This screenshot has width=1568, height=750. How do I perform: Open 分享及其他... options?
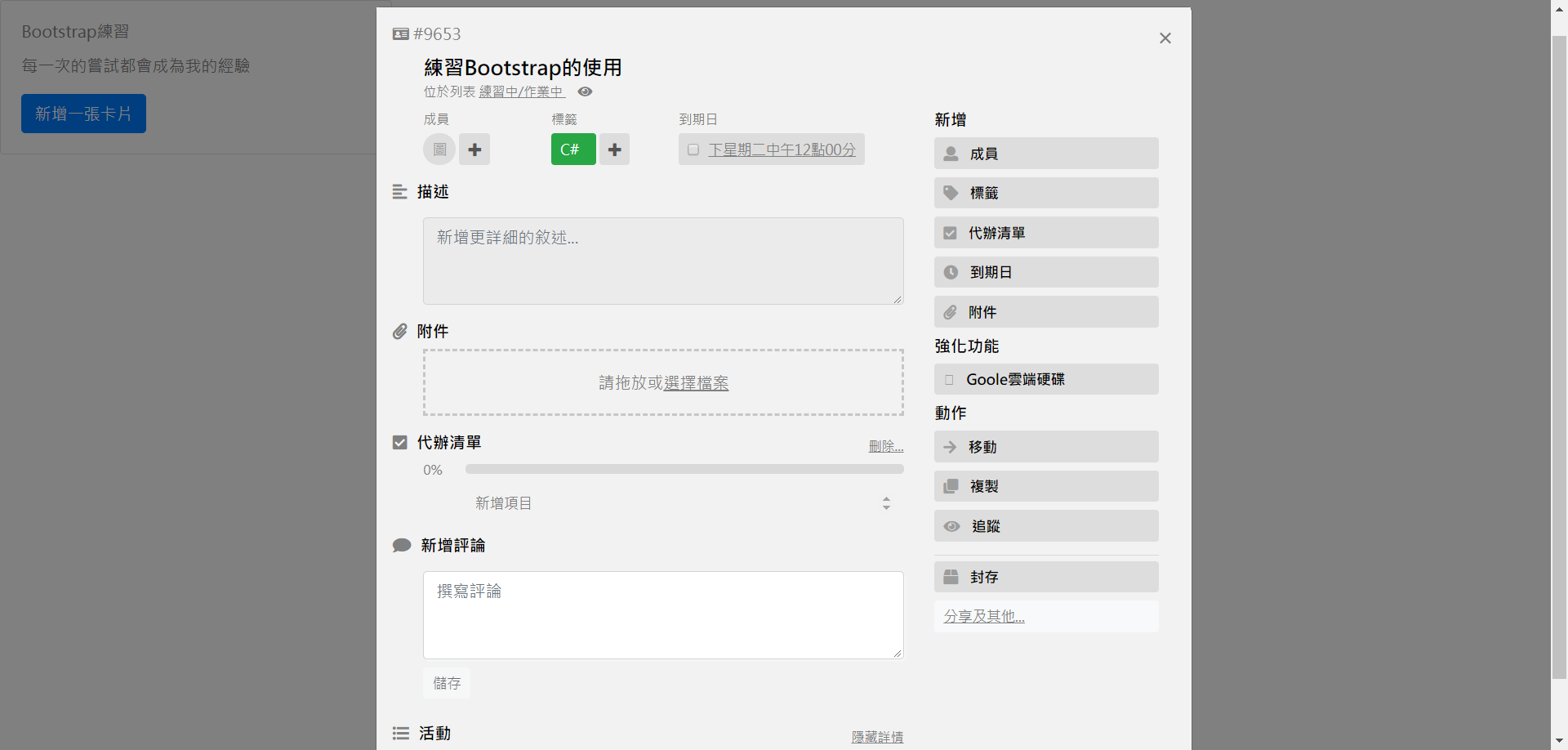pyautogui.click(x=984, y=616)
